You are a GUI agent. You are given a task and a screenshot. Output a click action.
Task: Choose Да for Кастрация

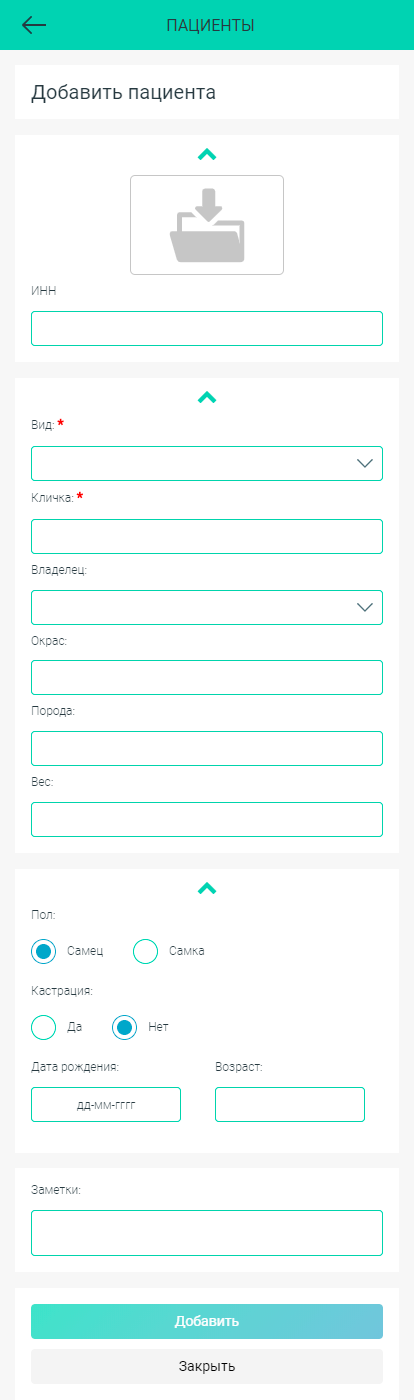point(44,1027)
